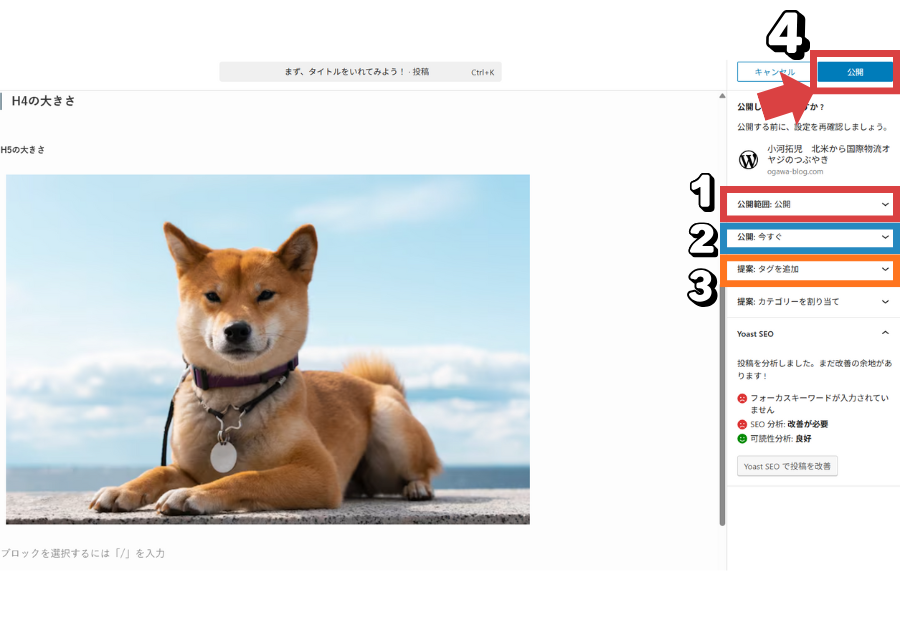Click the scroll-up arrow above the editor scrollbar
Screen dimensions: 900x630
(722, 97)
